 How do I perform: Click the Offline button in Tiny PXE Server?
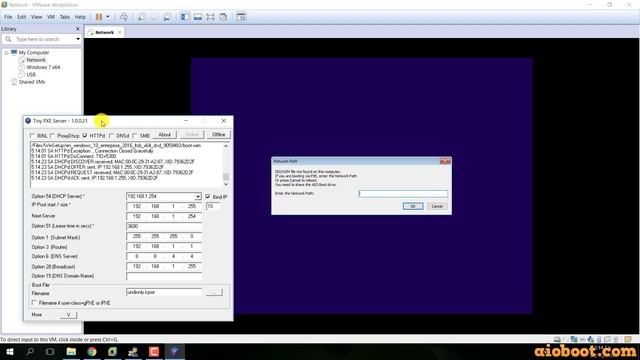coord(218,135)
